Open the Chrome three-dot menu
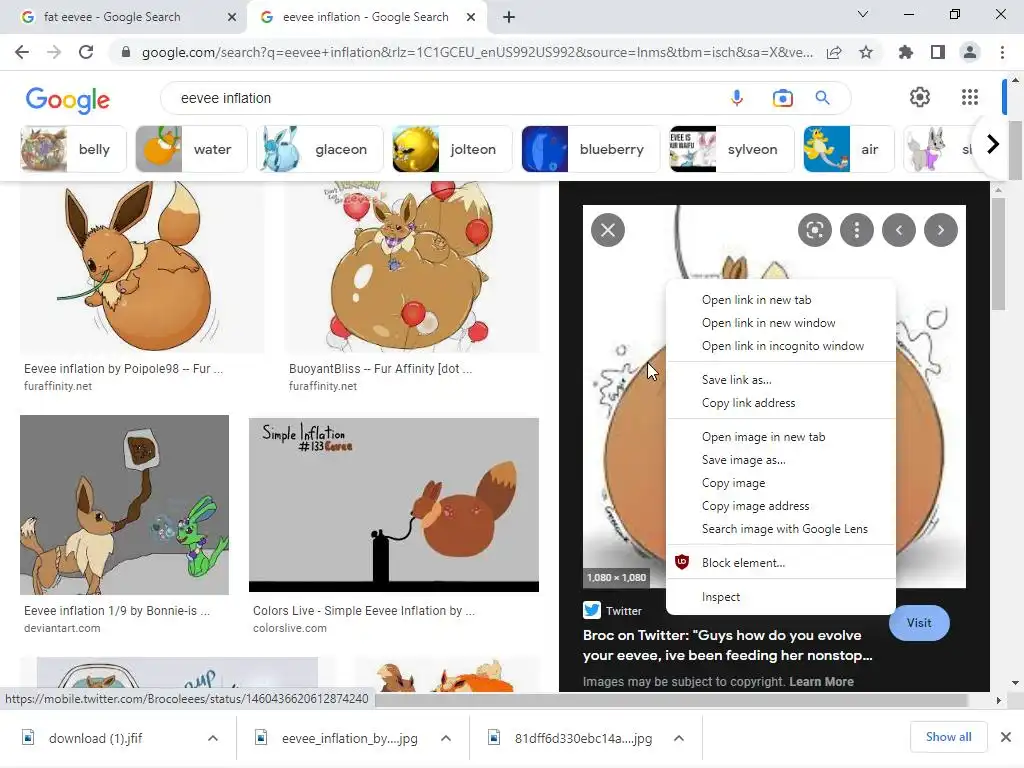Viewport: 1024px width, 768px height. click(x=1002, y=52)
